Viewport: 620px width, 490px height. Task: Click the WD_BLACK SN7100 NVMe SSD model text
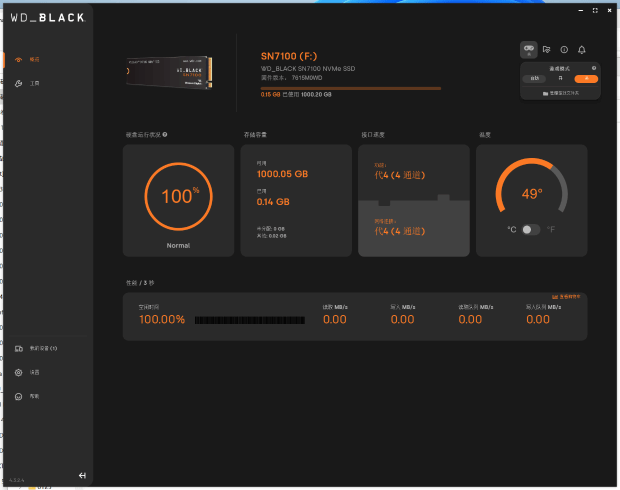(308, 69)
